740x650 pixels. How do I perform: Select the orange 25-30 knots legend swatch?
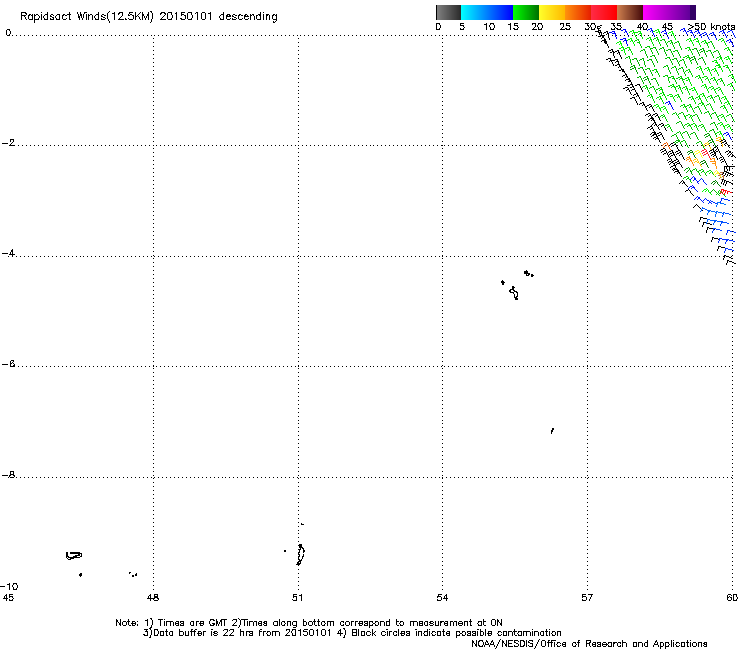(578, 12)
